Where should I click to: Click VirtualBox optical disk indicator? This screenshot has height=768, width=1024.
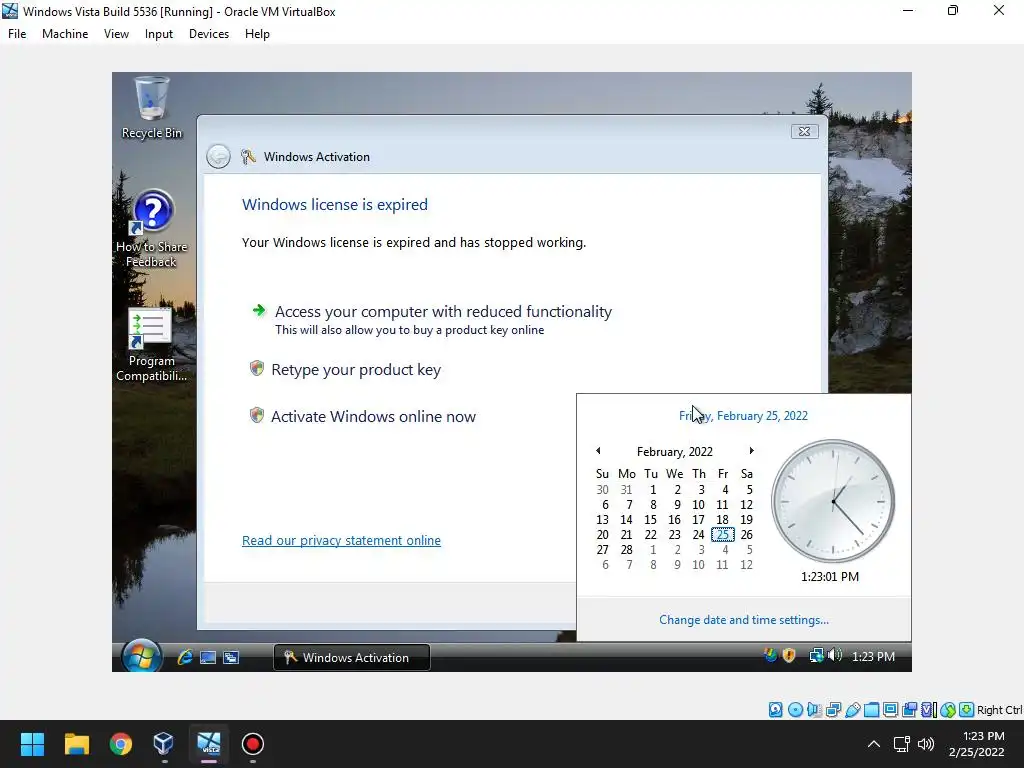pos(795,709)
